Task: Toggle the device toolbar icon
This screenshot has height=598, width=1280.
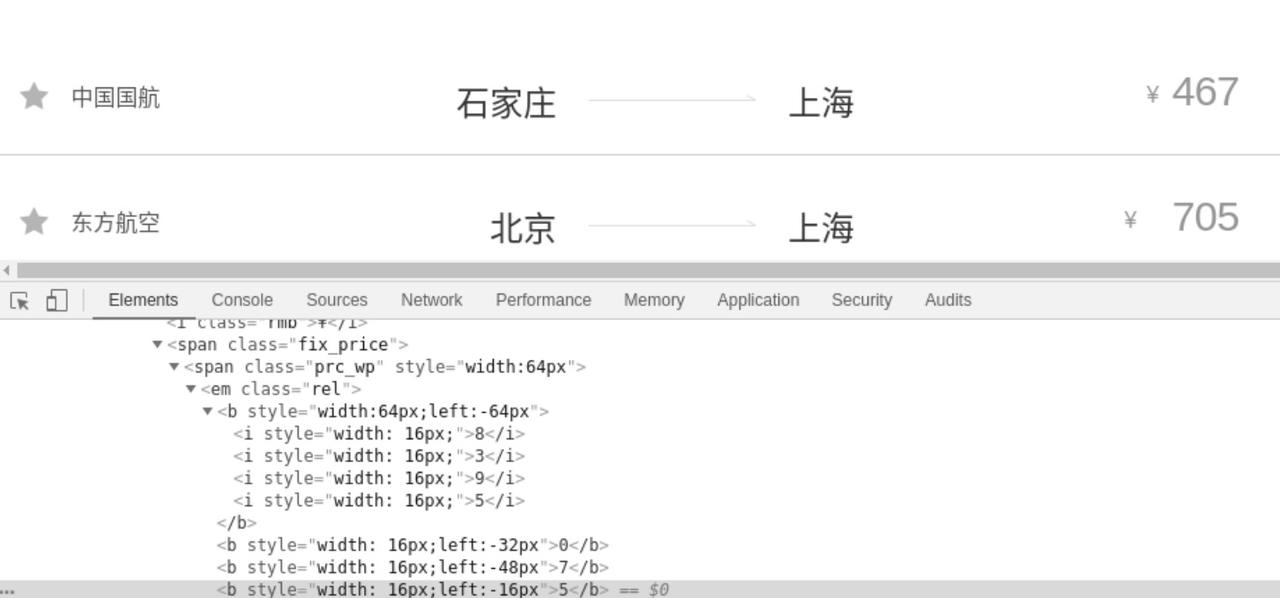Action: click(56, 300)
